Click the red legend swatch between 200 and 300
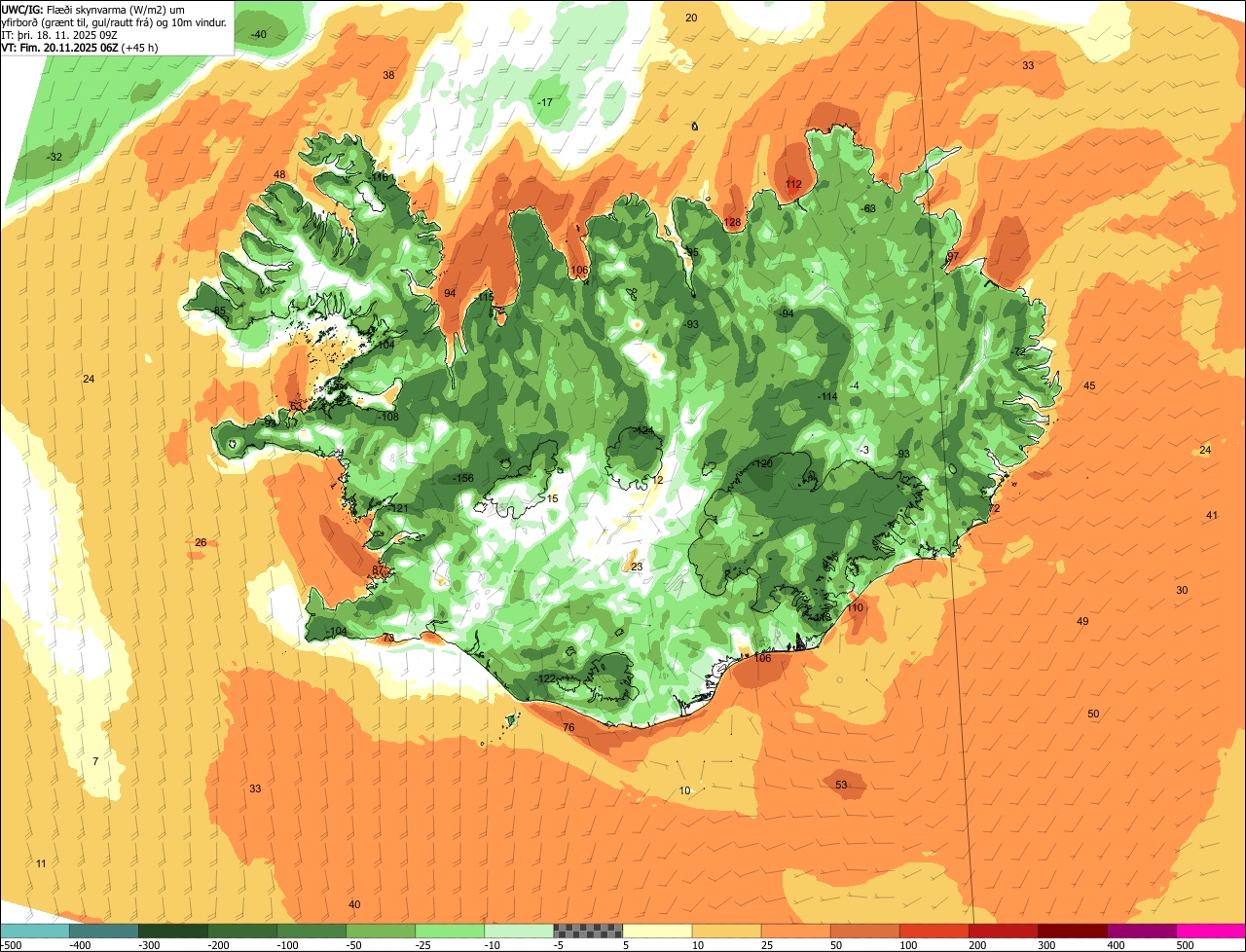The image size is (1246, 952). (x=1002, y=931)
